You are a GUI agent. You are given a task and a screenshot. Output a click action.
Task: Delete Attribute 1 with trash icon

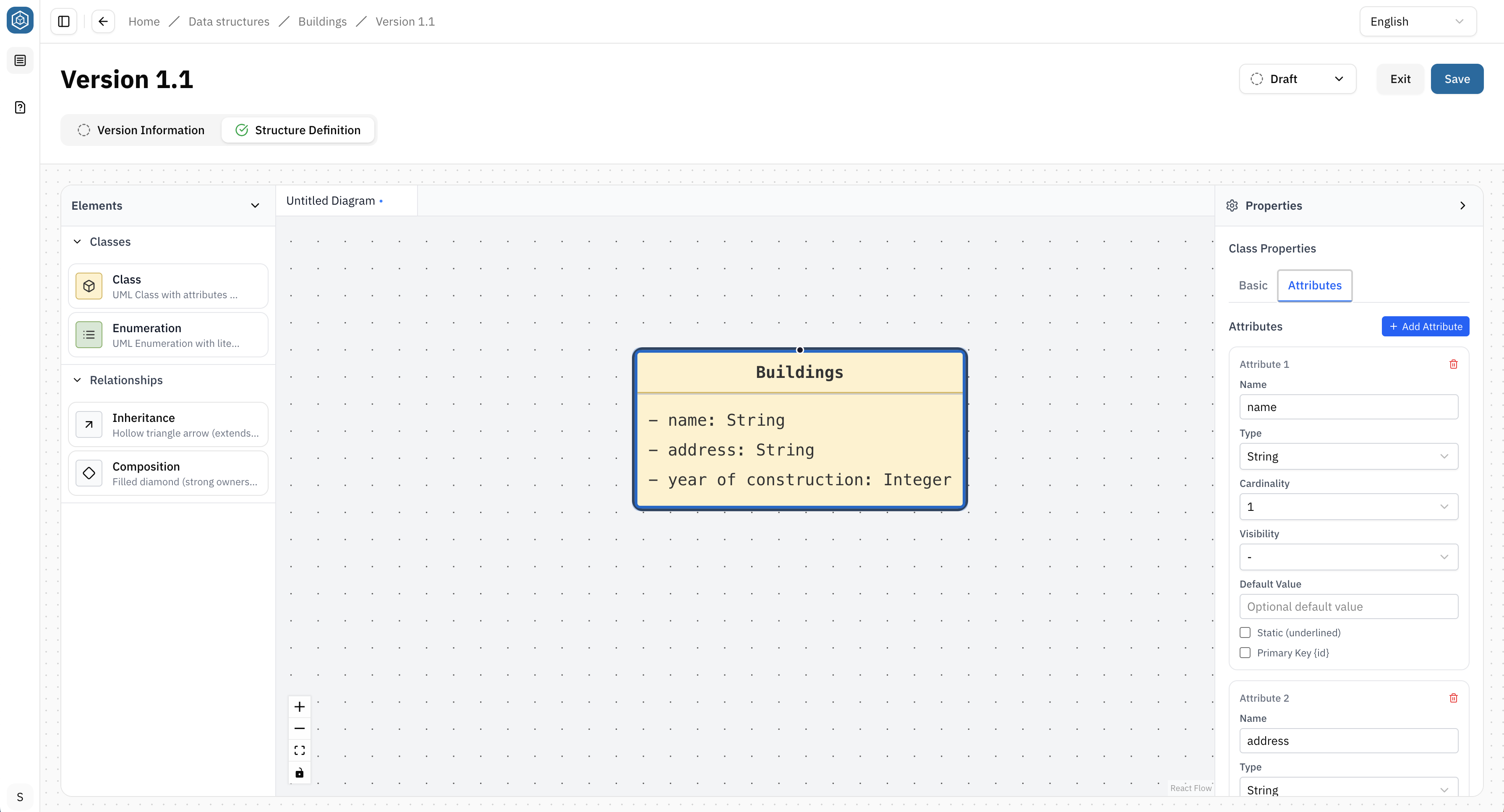[x=1454, y=364]
